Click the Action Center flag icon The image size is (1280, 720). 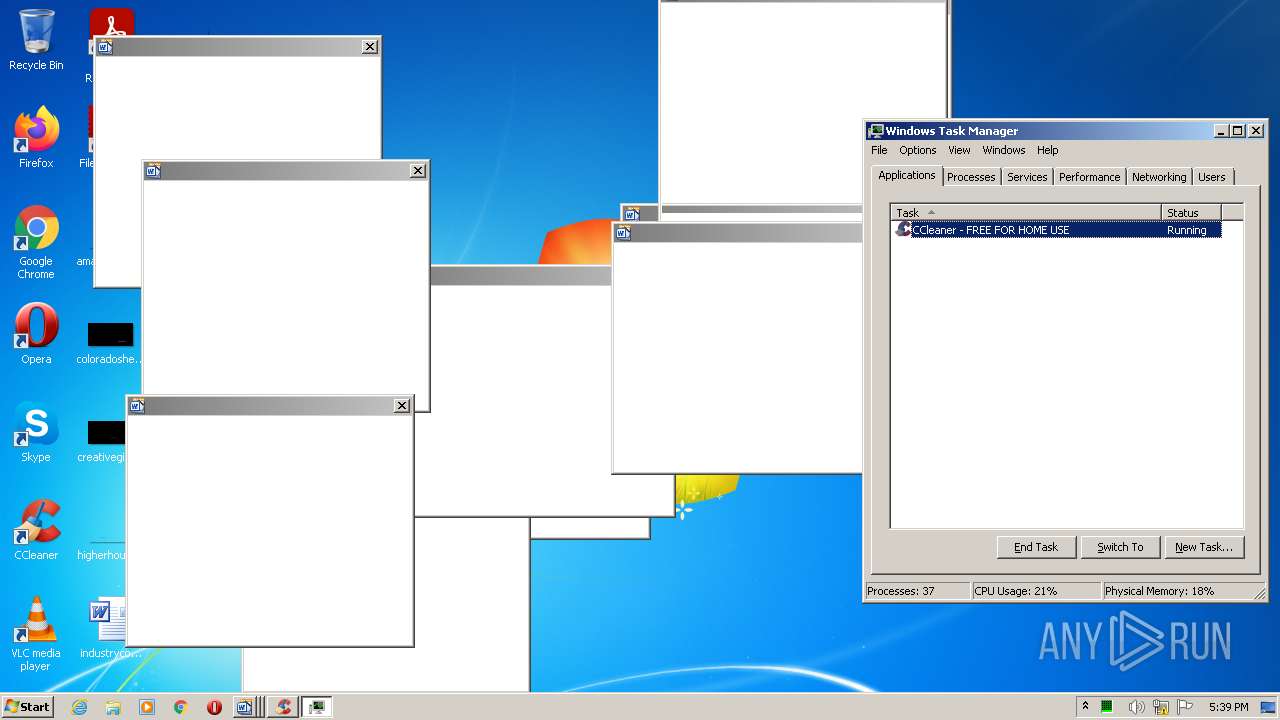click(x=1185, y=707)
